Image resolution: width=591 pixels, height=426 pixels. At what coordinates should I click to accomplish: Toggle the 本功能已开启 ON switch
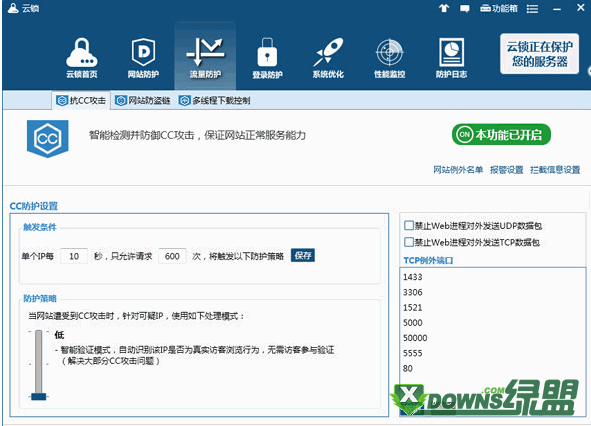coord(501,134)
